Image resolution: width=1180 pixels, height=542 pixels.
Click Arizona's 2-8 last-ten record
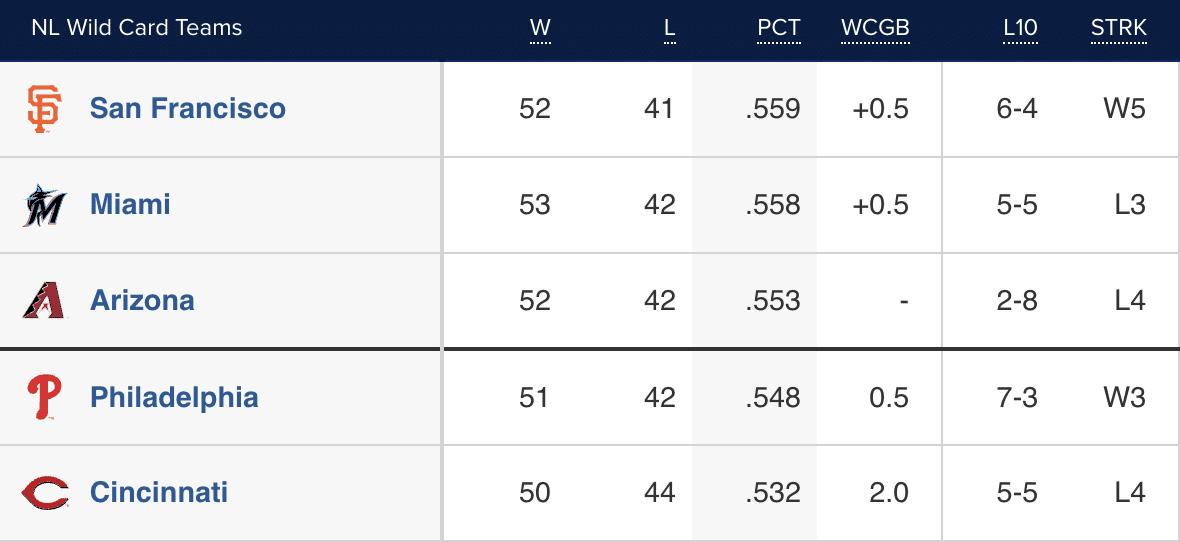click(x=1017, y=300)
